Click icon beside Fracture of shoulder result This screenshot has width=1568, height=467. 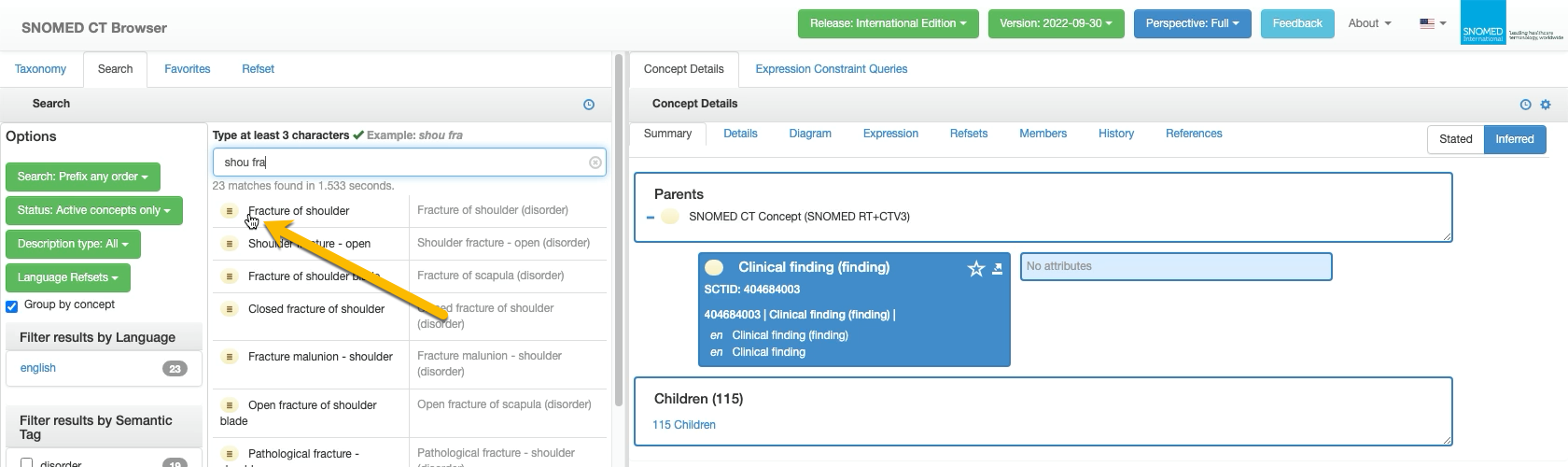[230, 211]
